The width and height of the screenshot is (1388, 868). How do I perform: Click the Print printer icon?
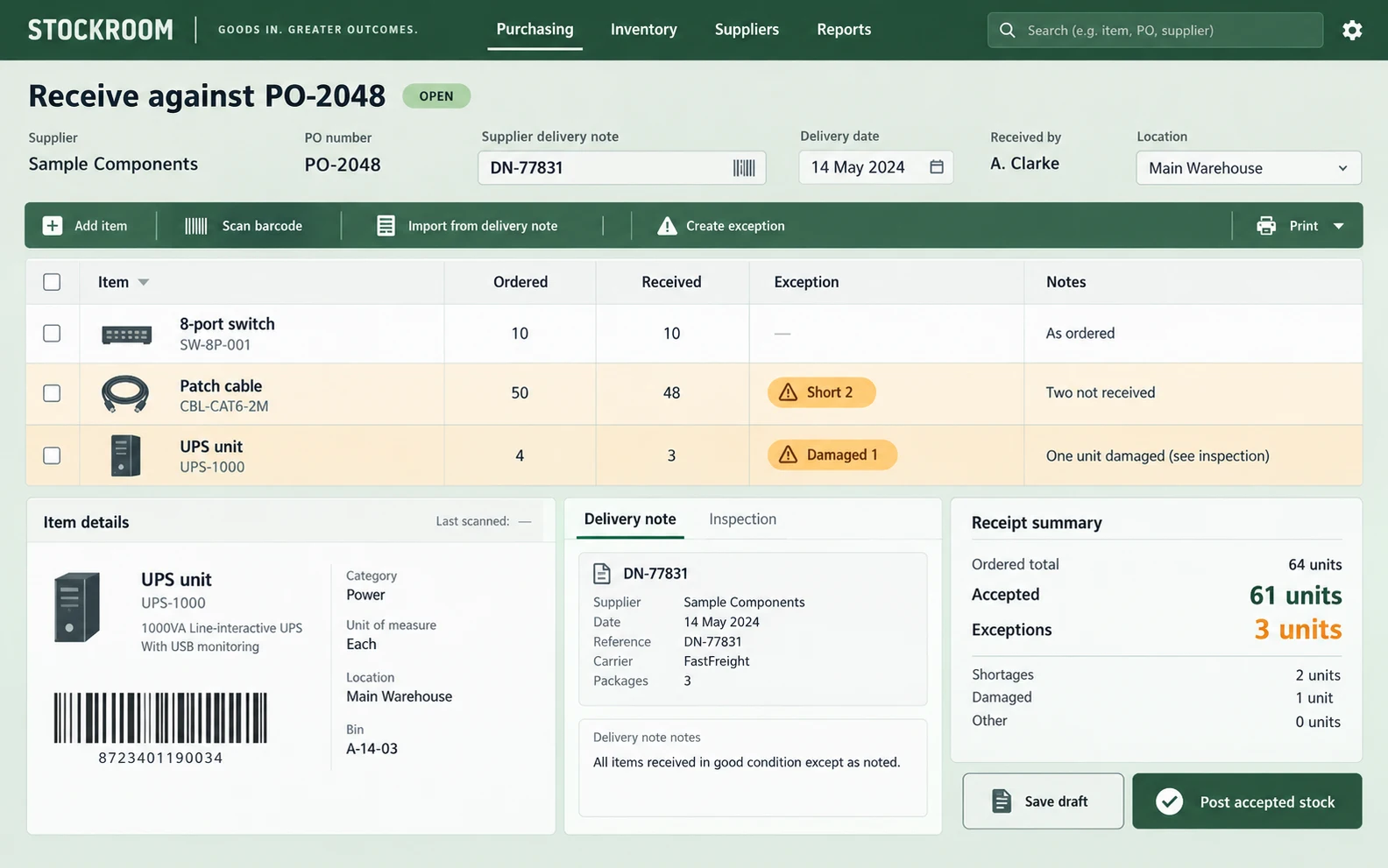tap(1266, 226)
